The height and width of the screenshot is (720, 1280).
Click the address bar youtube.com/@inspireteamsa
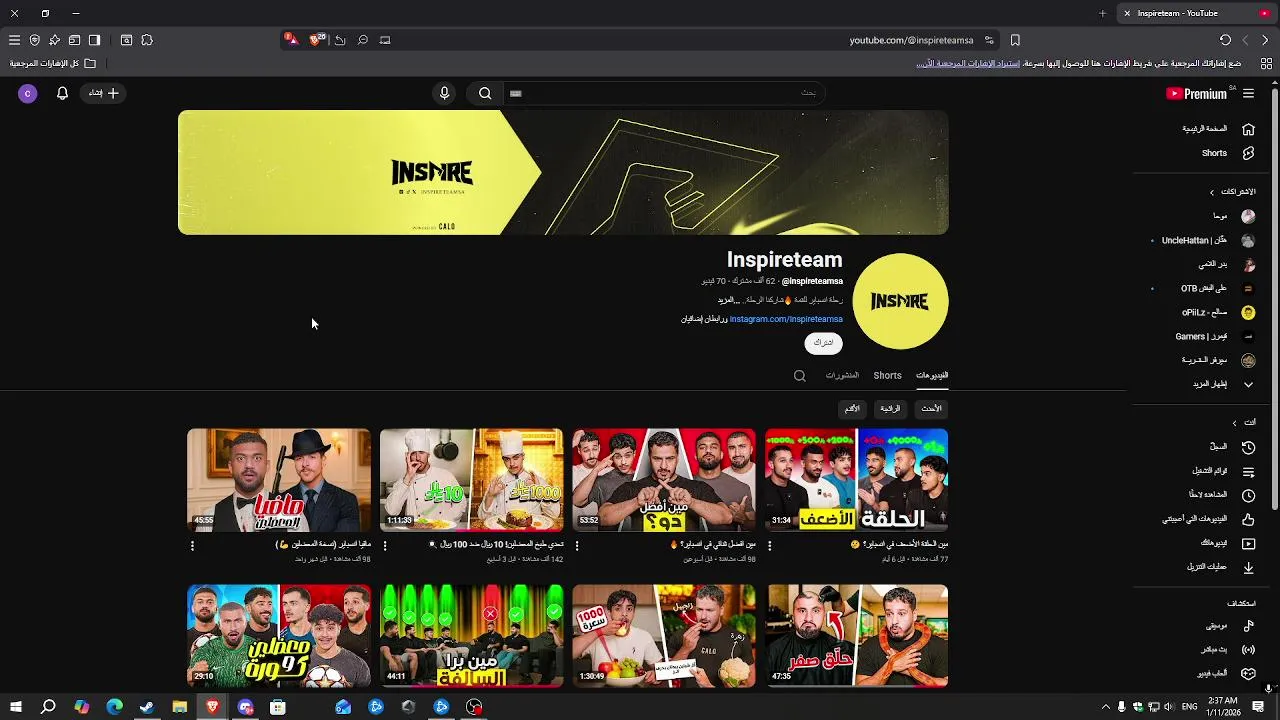click(911, 40)
